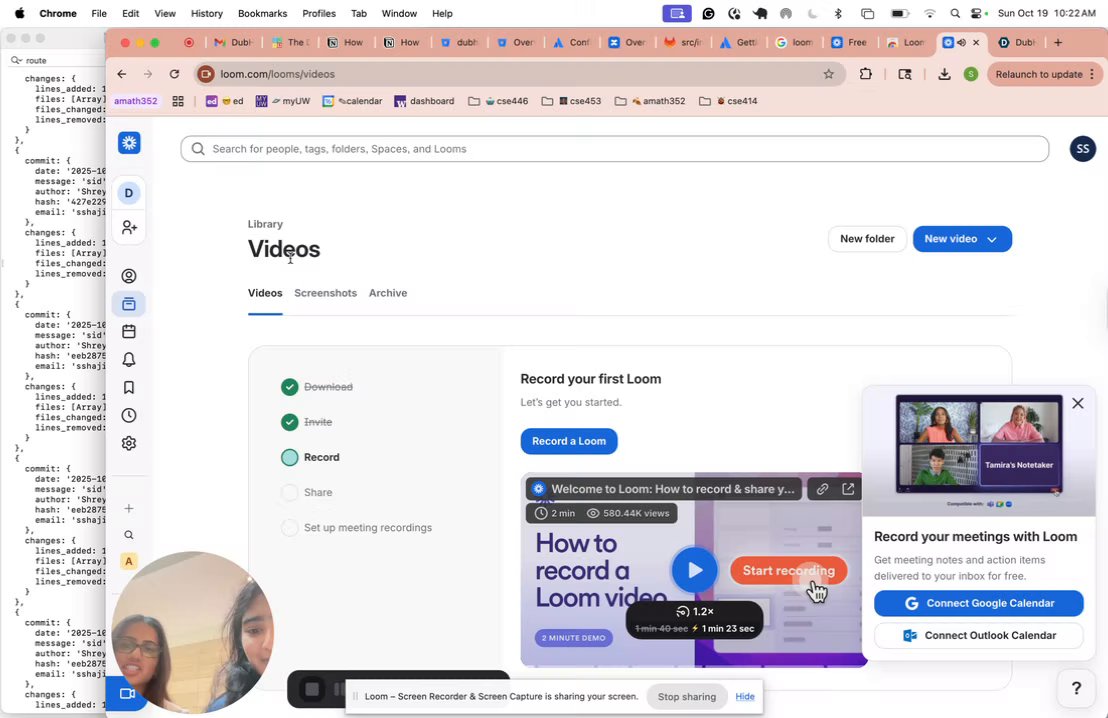
Task: Open the cse446 bookmarks folder
Action: (498, 101)
